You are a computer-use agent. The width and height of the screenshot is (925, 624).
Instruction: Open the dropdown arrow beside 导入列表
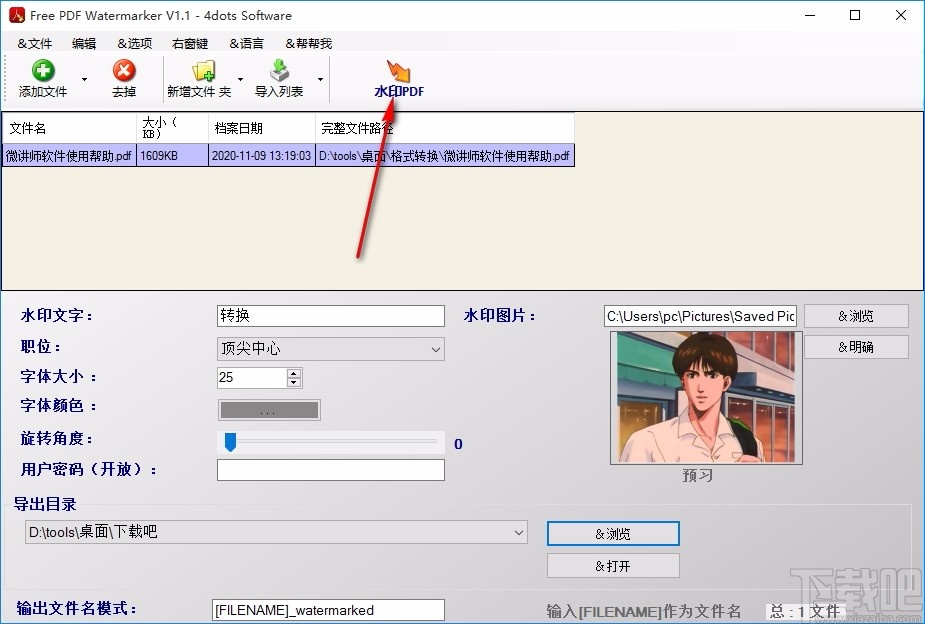[320, 79]
